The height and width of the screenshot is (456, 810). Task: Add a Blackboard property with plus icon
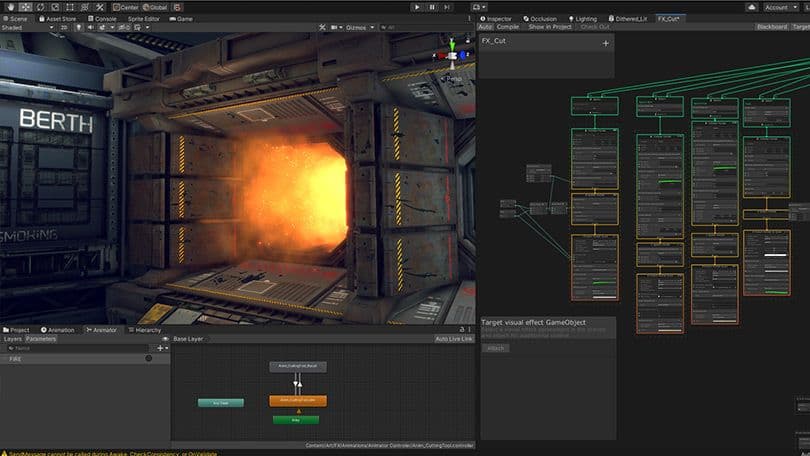tap(605, 43)
